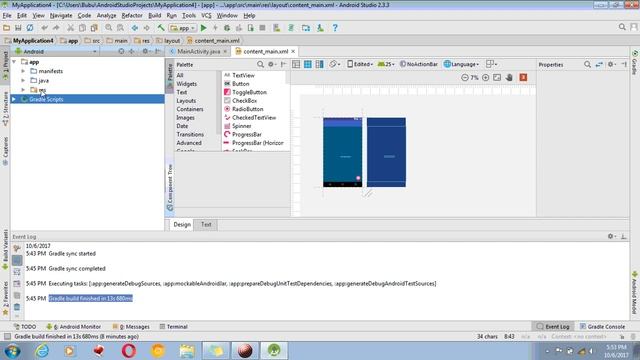Open the device Edited dropdown
The width and height of the screenshot is (640, 360).
tap(360, 64)
